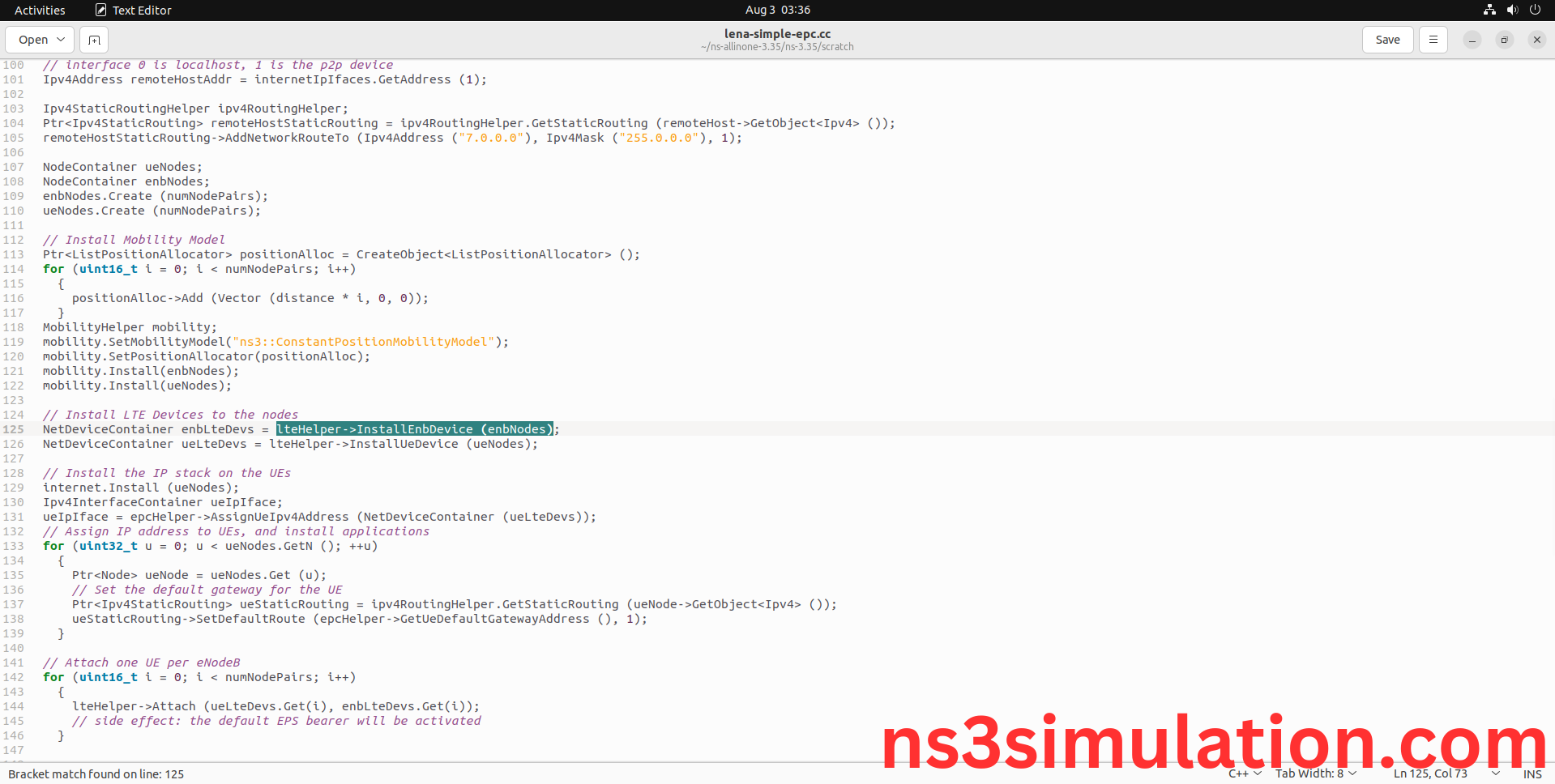Open the hamburger menu in header bar
Screen dimensions: 1555x784
(1433, 40)
